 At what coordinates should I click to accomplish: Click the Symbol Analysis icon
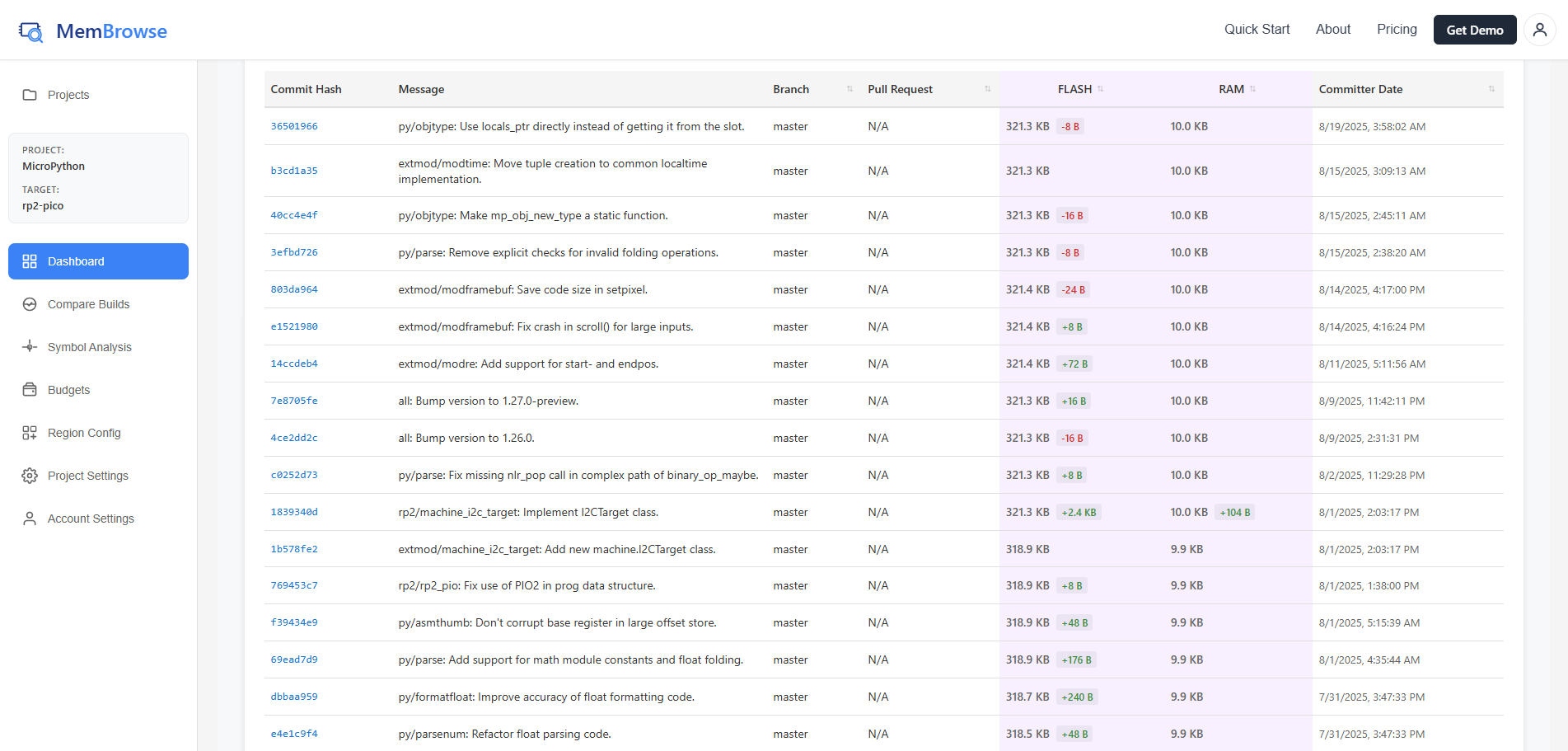30,347
